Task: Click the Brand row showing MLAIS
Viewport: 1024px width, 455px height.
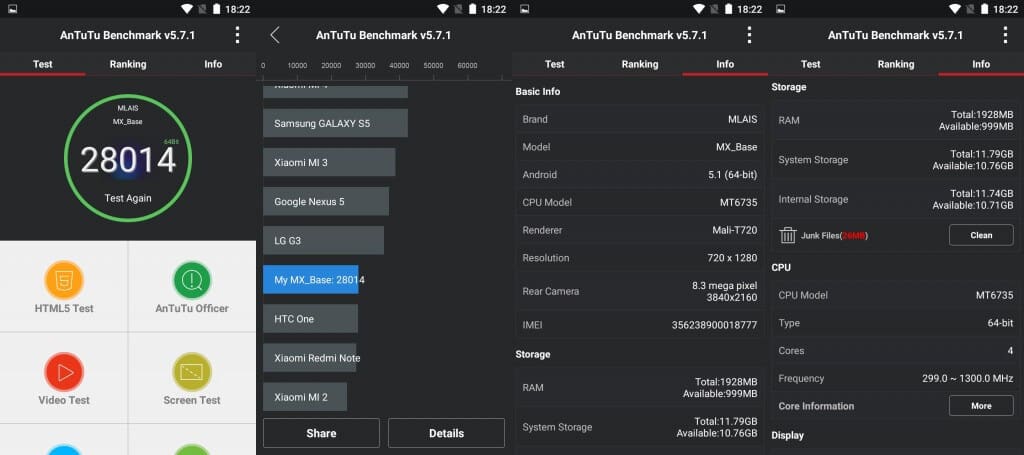Action: click(x=640, y=119)
